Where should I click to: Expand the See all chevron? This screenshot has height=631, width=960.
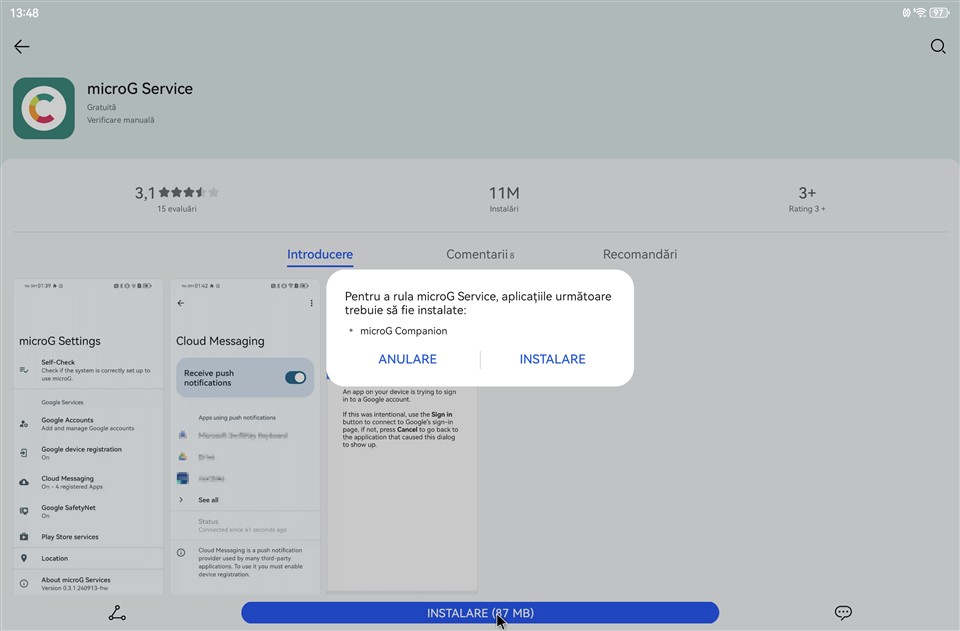(x=181, y=500)
